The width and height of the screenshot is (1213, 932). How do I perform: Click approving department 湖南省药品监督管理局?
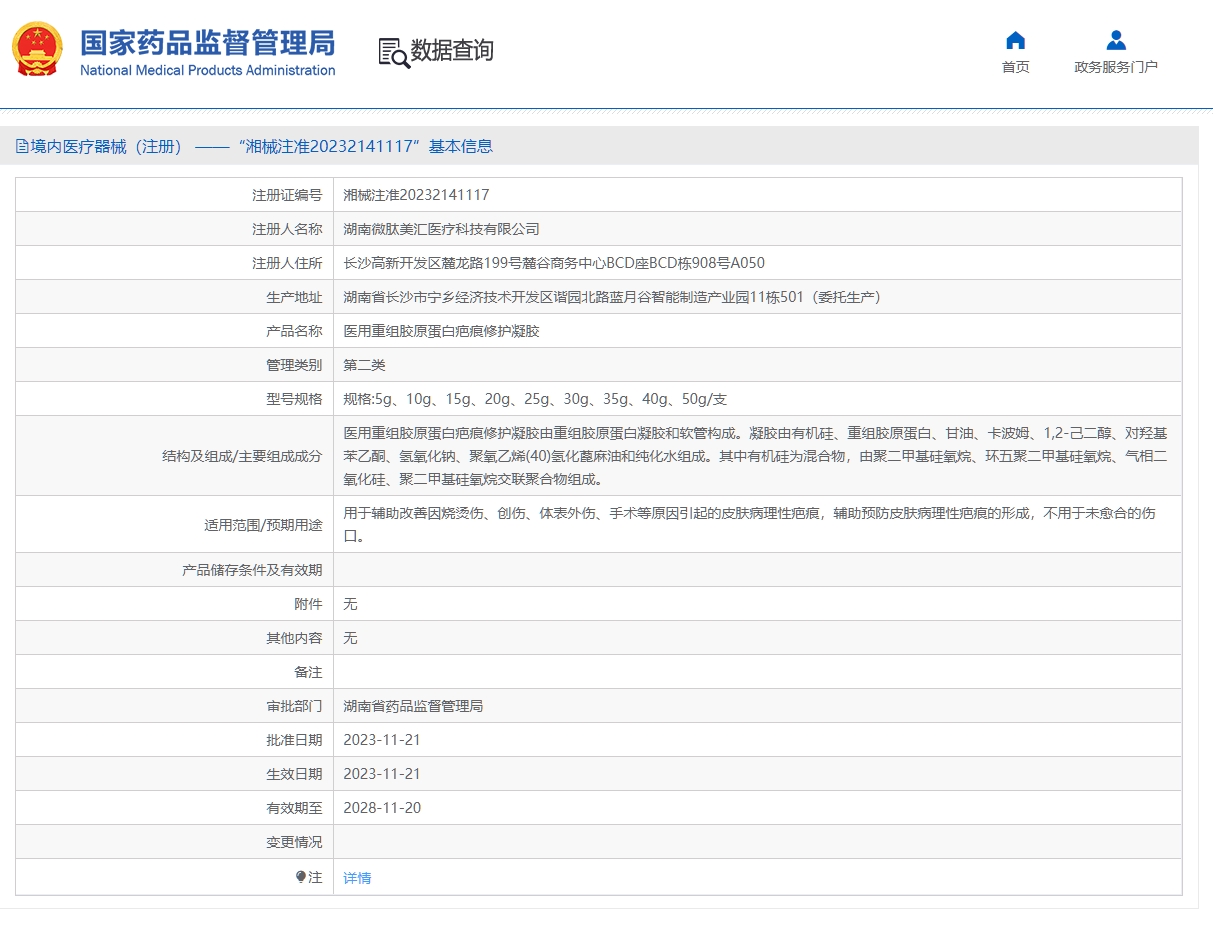[x=413, y=706]
